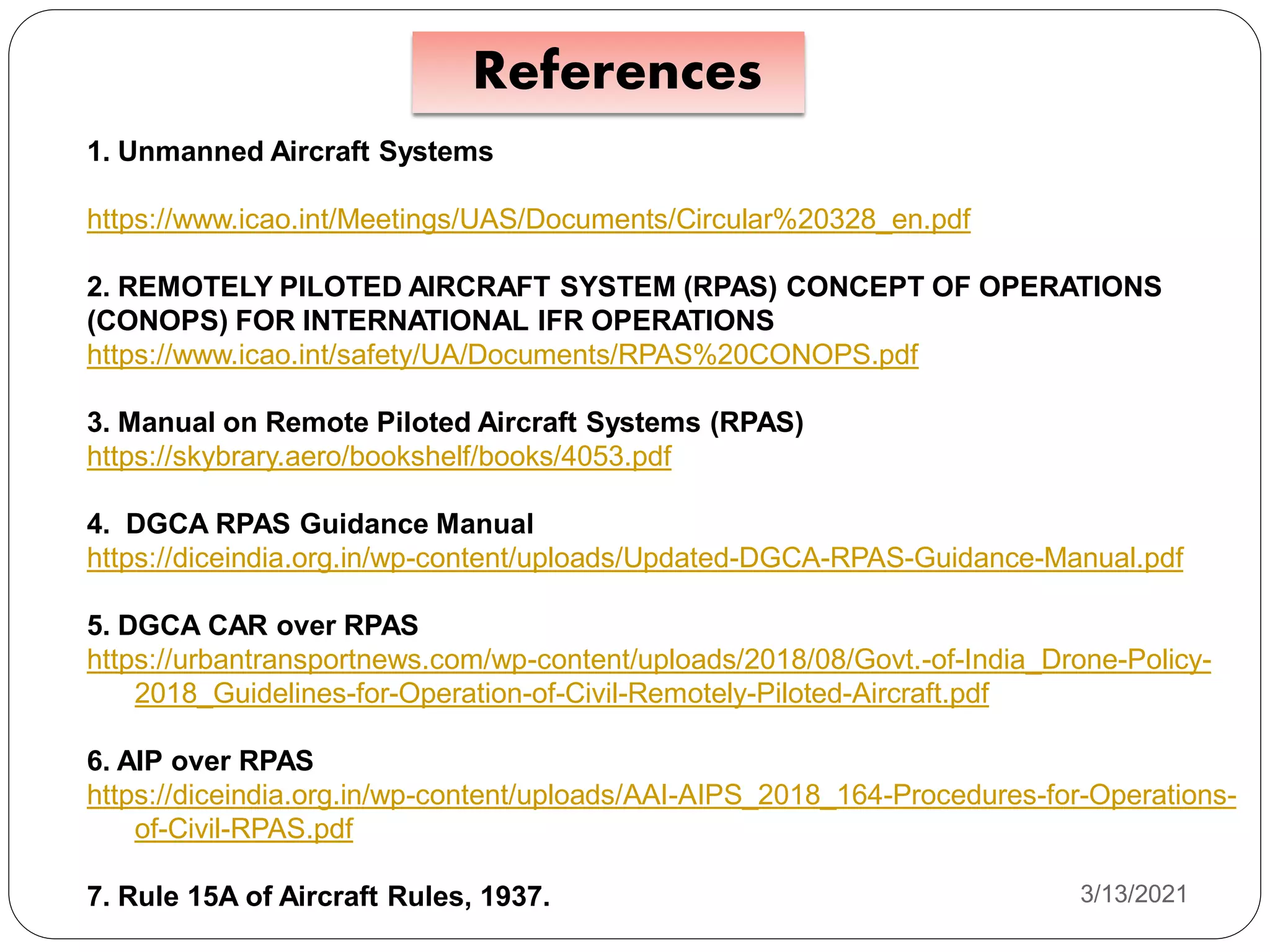Open the urbantransportnews Drone Policy link
The height and width of the screenshot is (952, 1270).
(649, 677)
